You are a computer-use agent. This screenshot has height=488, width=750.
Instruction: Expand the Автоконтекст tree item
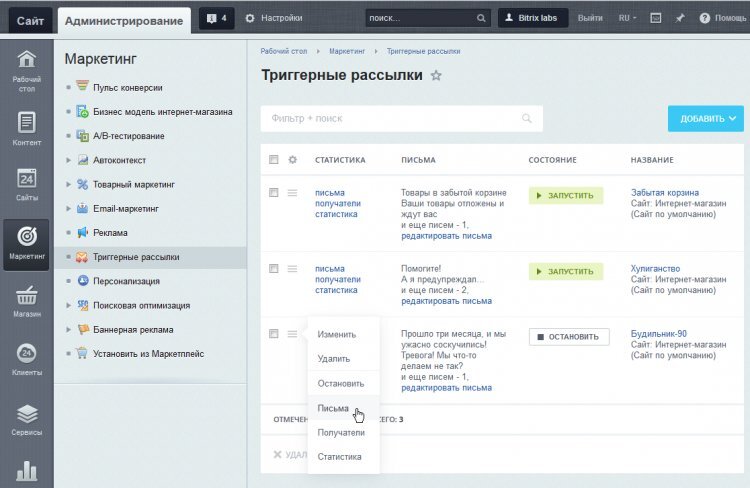[68, 160]
